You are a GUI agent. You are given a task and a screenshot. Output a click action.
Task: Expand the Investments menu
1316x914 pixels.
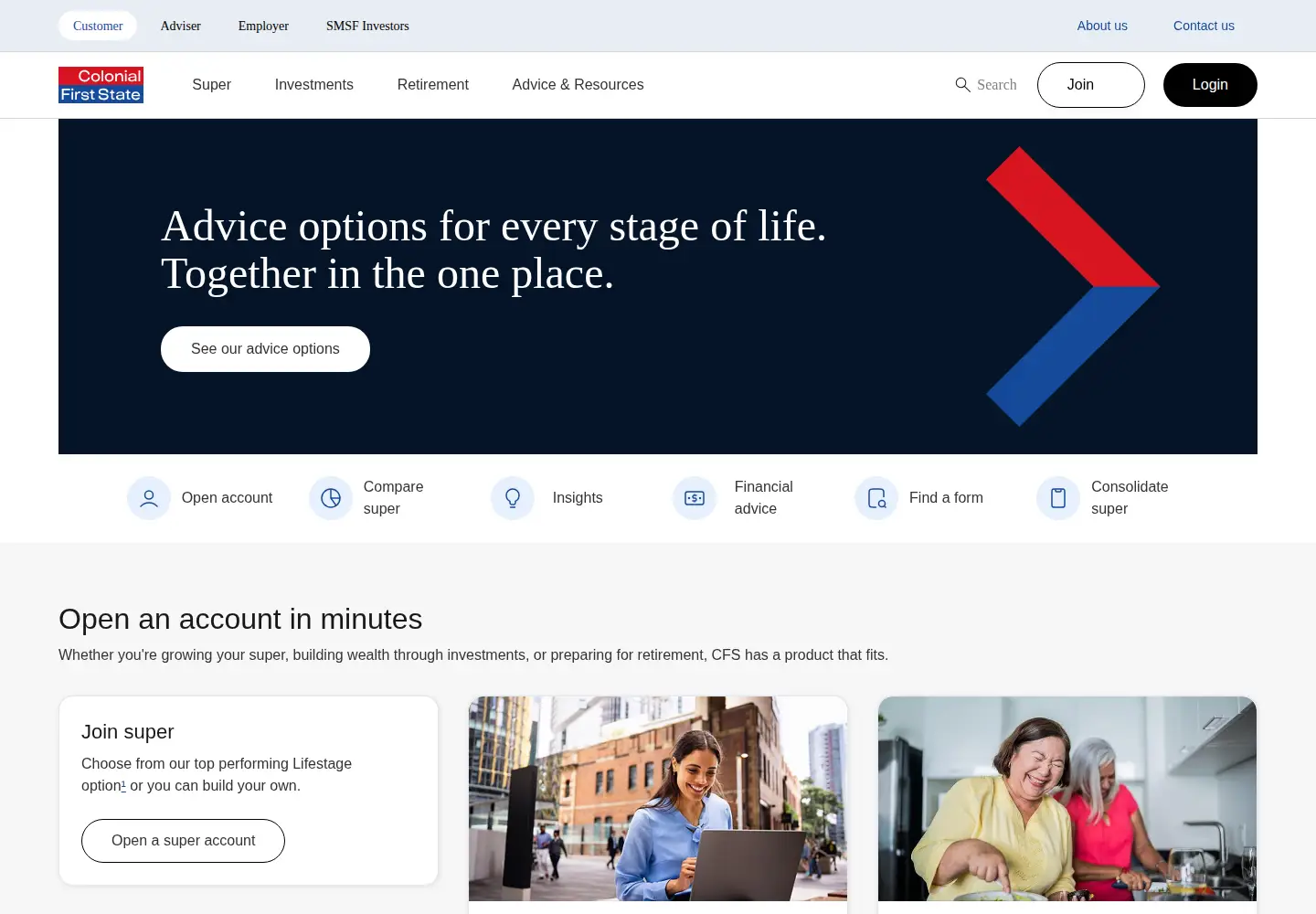click(313, 85)
